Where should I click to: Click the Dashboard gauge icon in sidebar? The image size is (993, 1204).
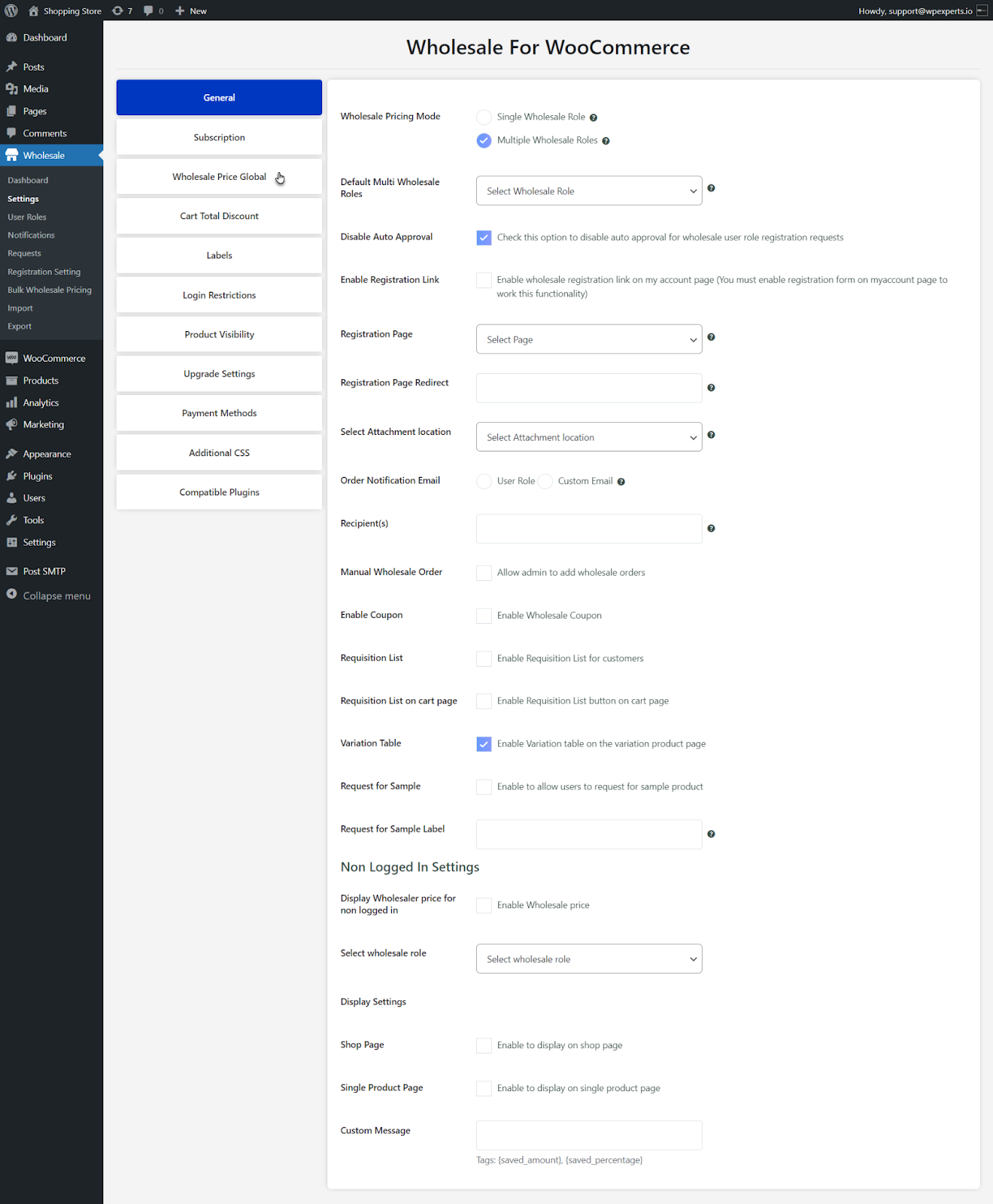(x=11, y=38)
